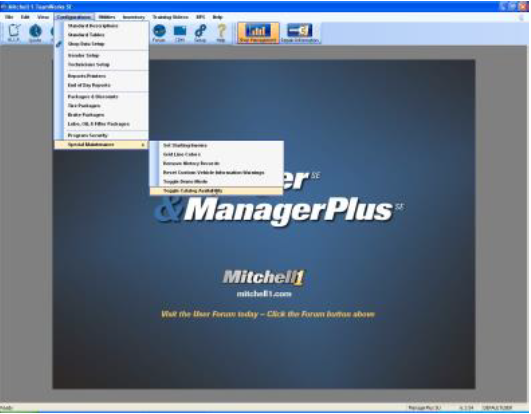Open the Training Videos menu
Screen dimensions: 531x414
[x=170, y=17]
